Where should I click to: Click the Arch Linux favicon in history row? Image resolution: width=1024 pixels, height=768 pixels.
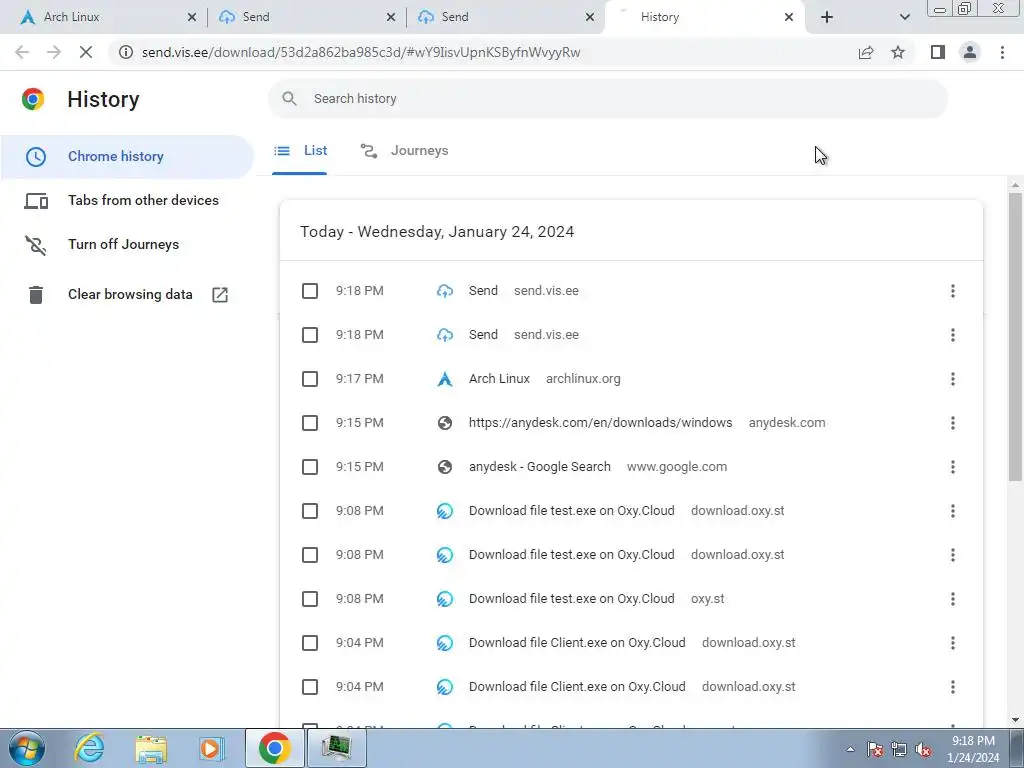445,379
